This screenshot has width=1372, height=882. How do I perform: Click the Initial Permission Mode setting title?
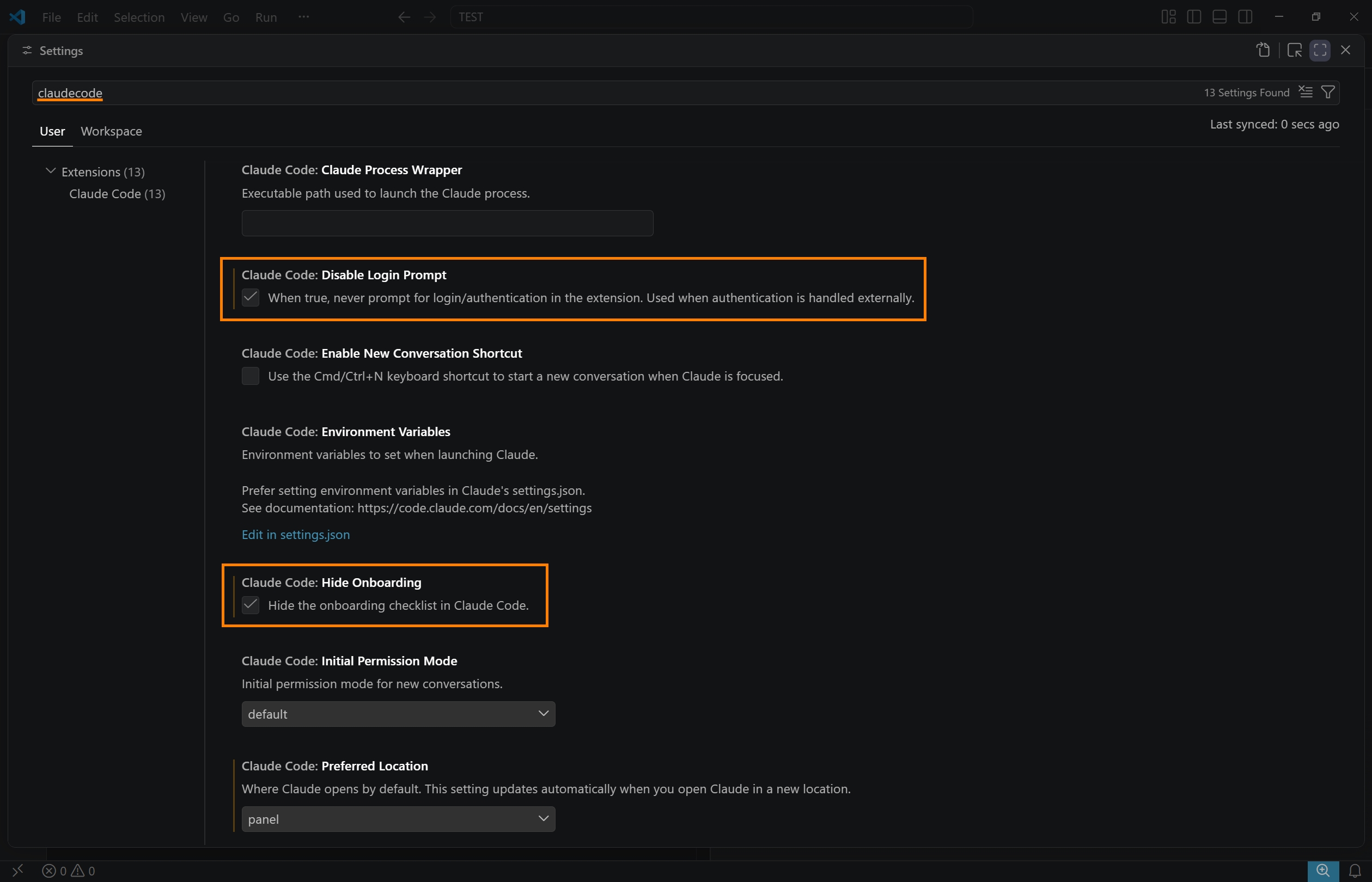click(350, 661)
